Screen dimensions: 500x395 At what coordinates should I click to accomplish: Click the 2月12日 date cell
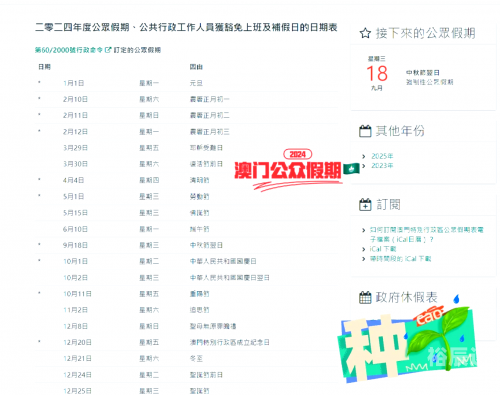point(75,132)
